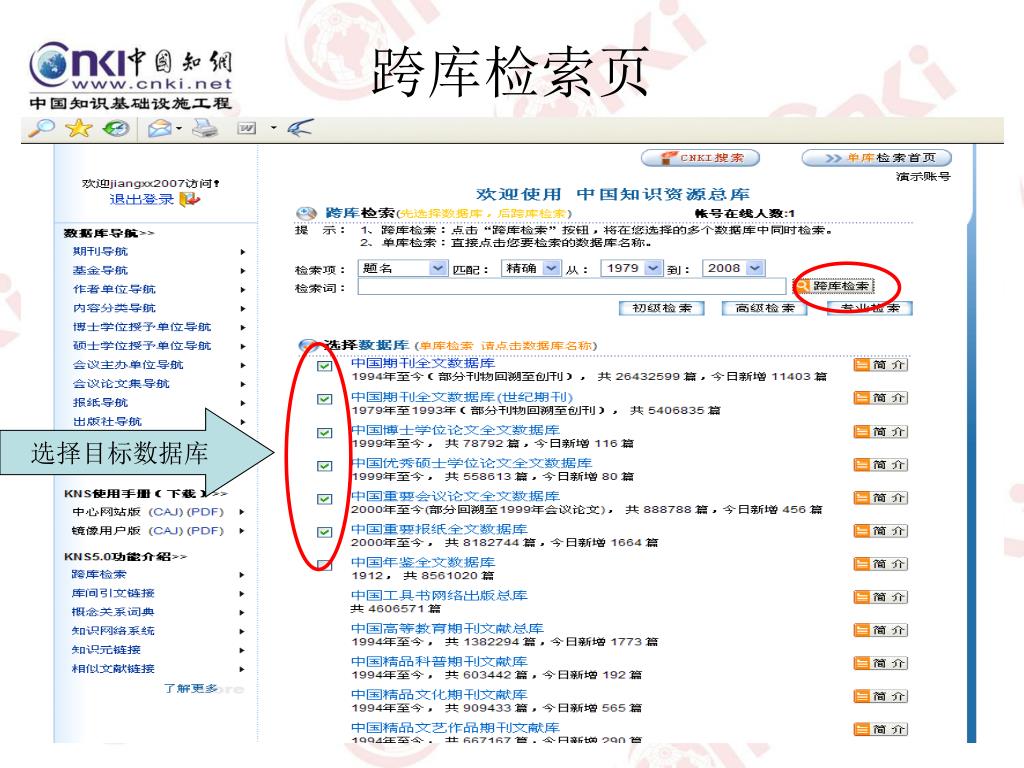Click the 检索词 input field
The height and width of the screenshot is (768, 1024).
(x=571, y=287)
